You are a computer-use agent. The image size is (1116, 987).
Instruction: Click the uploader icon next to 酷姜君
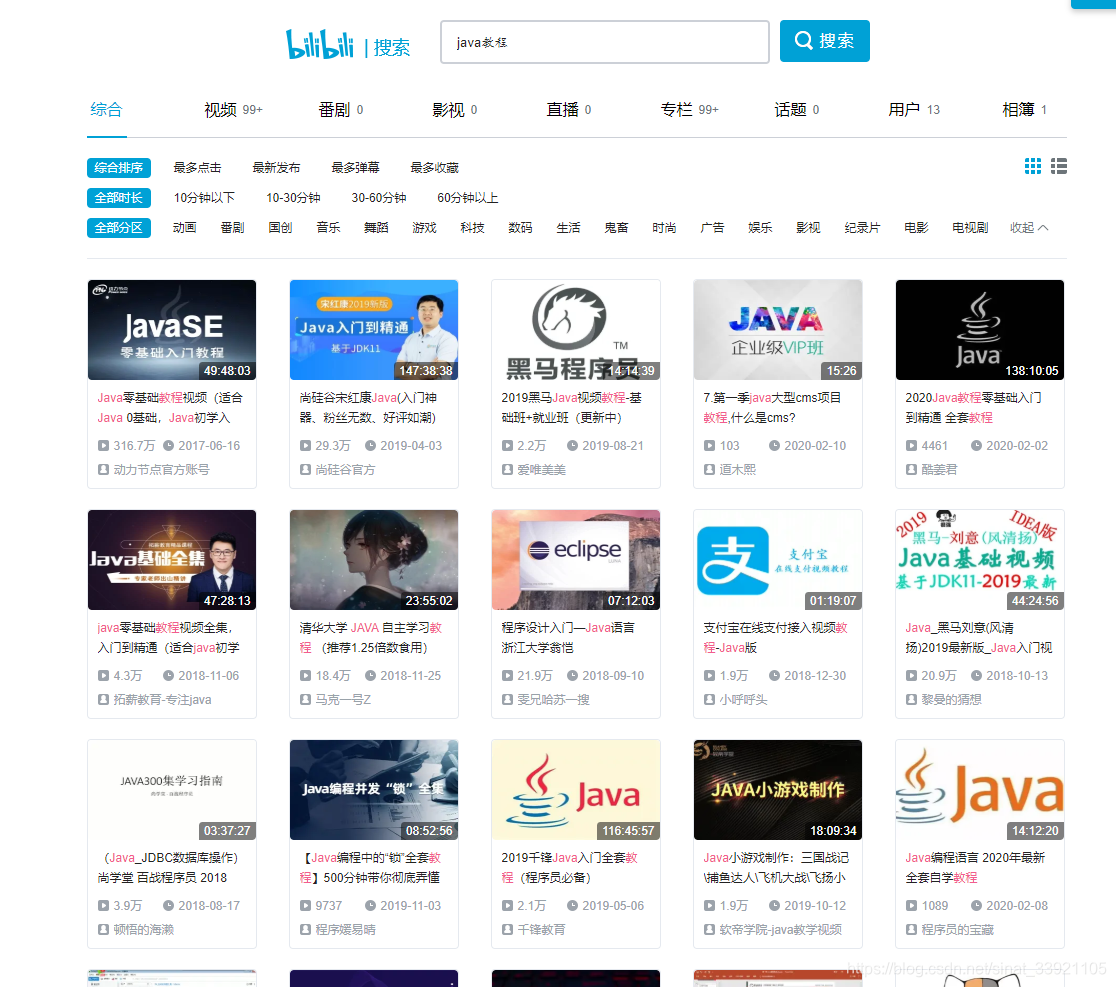[910, 469]
